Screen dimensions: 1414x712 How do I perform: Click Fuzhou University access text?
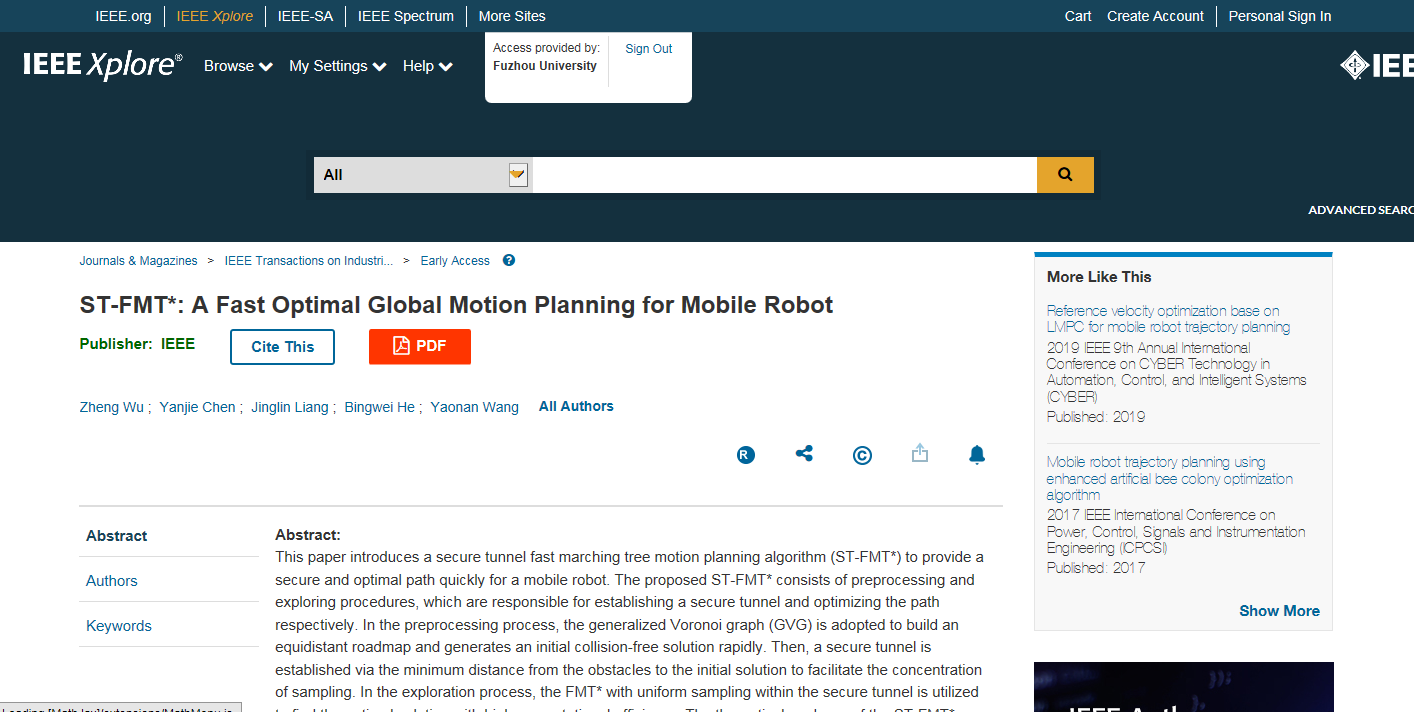pyautogui.click(x=545, y=66)
